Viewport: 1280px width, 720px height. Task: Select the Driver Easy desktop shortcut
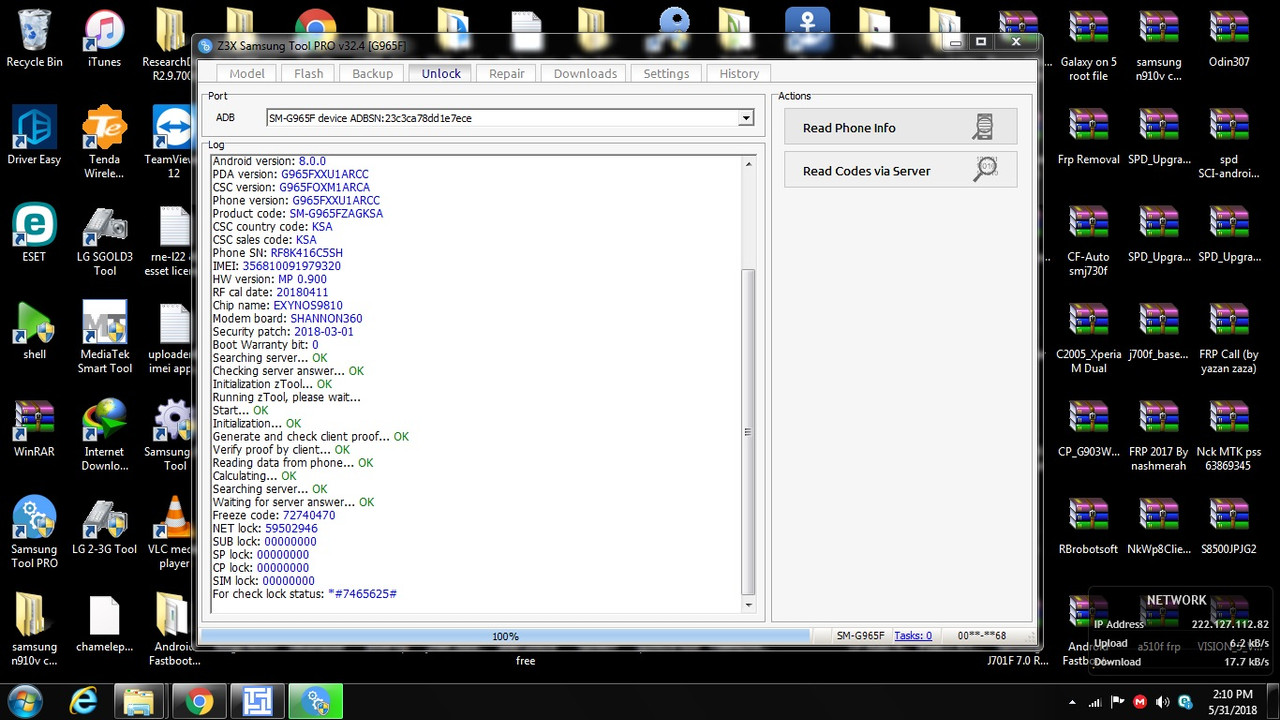pyautogui.click(x=34, y=135)
